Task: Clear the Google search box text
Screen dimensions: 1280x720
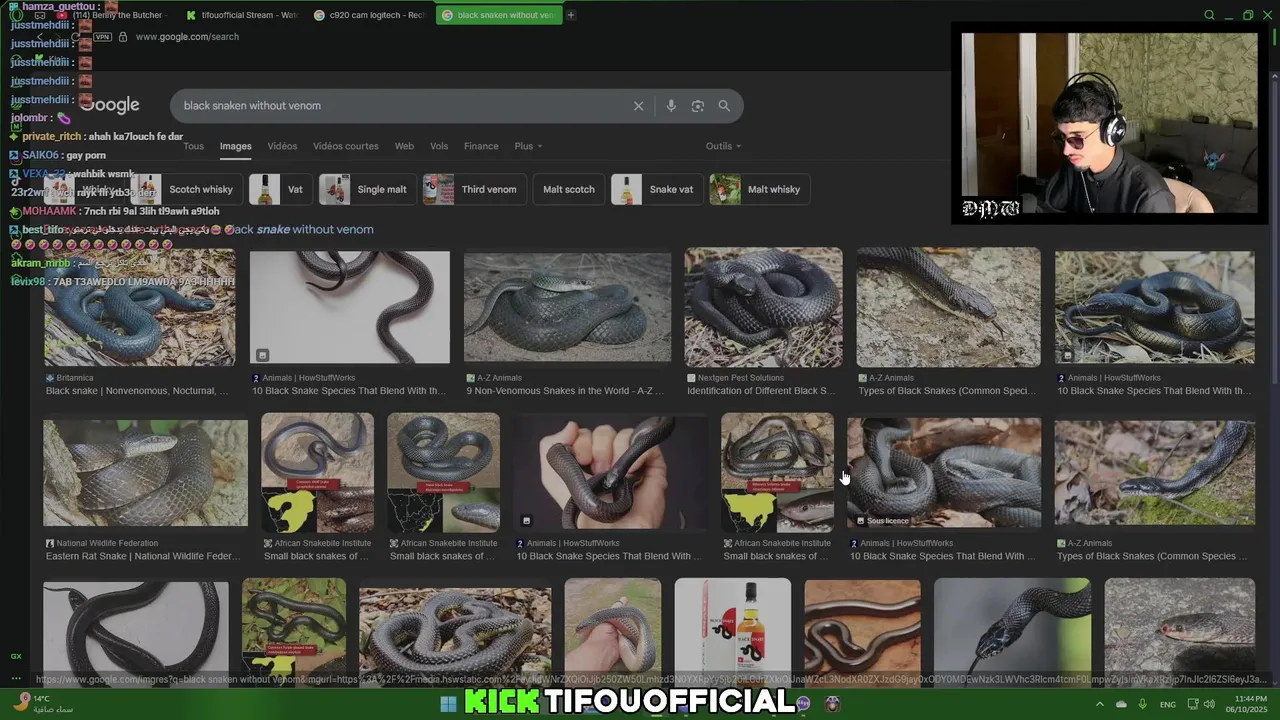Action: click(638, 106)
